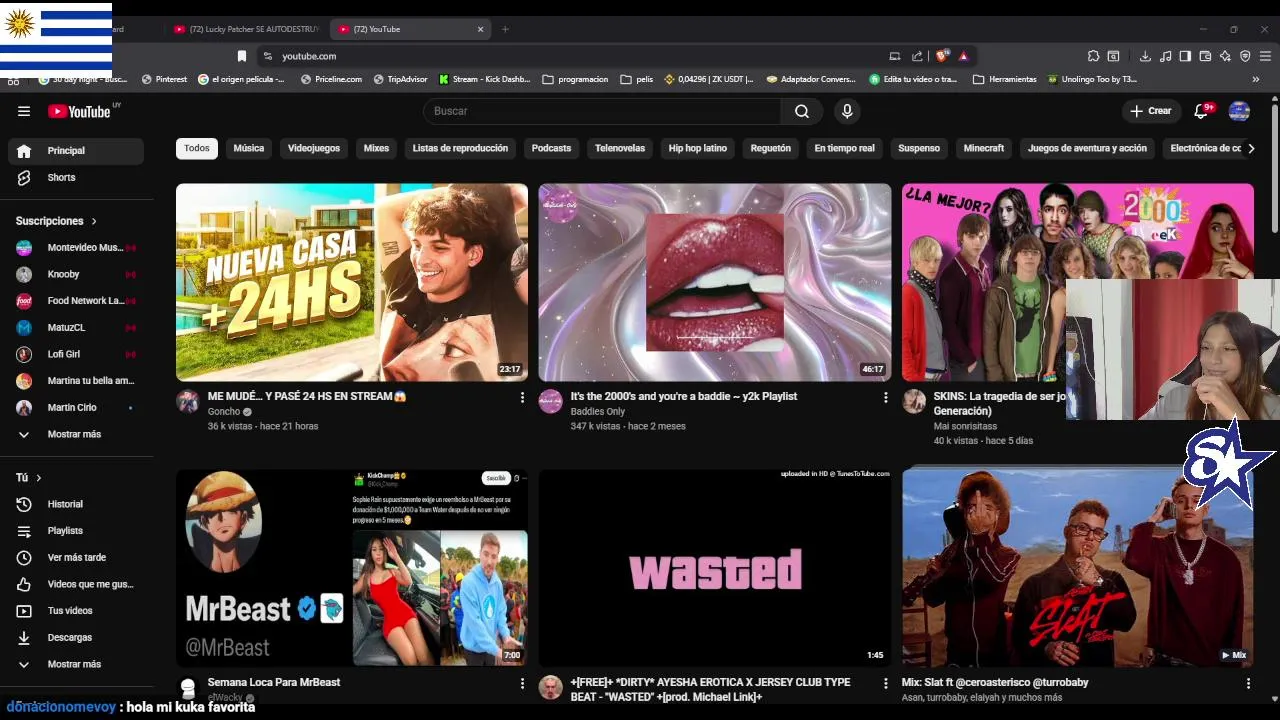Image resolution: width=1280 pixels, height=720 pixels.
Task: Select the Todos filter chip
Action: tap(197, 148)
